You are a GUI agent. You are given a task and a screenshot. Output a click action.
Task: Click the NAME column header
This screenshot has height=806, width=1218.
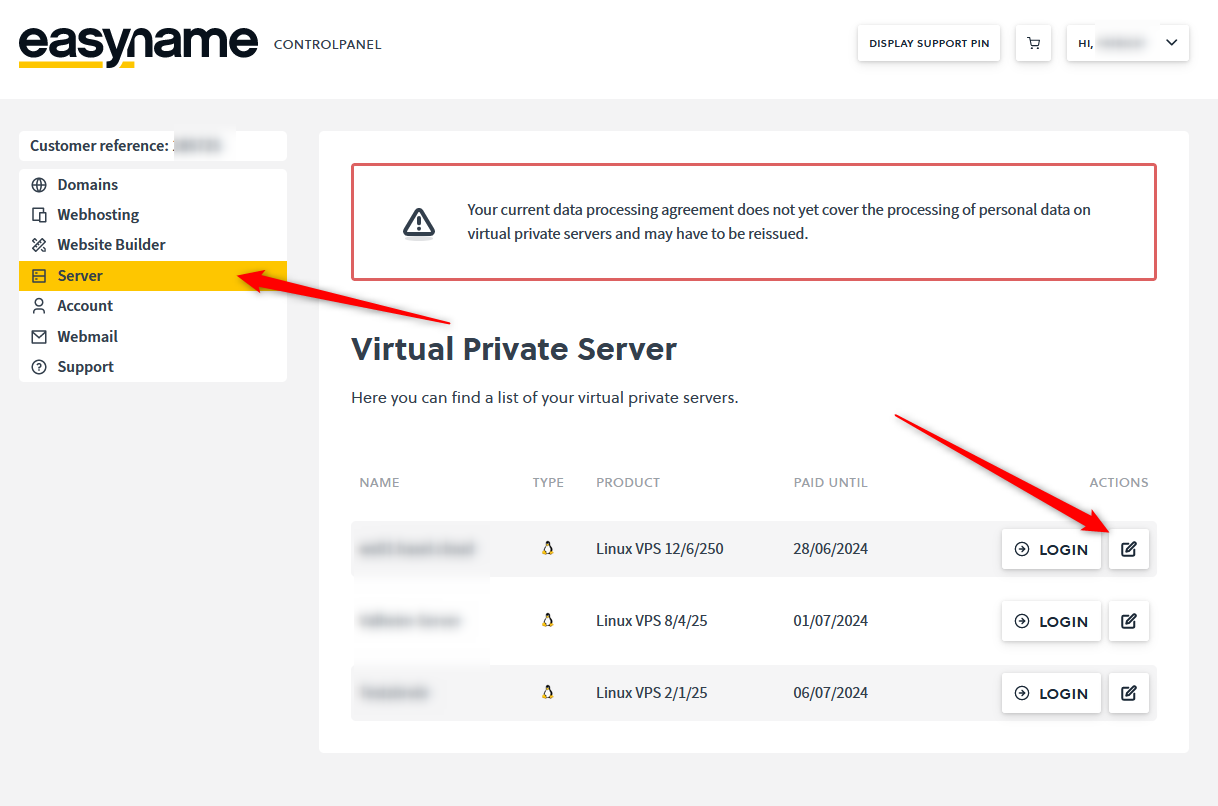(x=379, y=482)
